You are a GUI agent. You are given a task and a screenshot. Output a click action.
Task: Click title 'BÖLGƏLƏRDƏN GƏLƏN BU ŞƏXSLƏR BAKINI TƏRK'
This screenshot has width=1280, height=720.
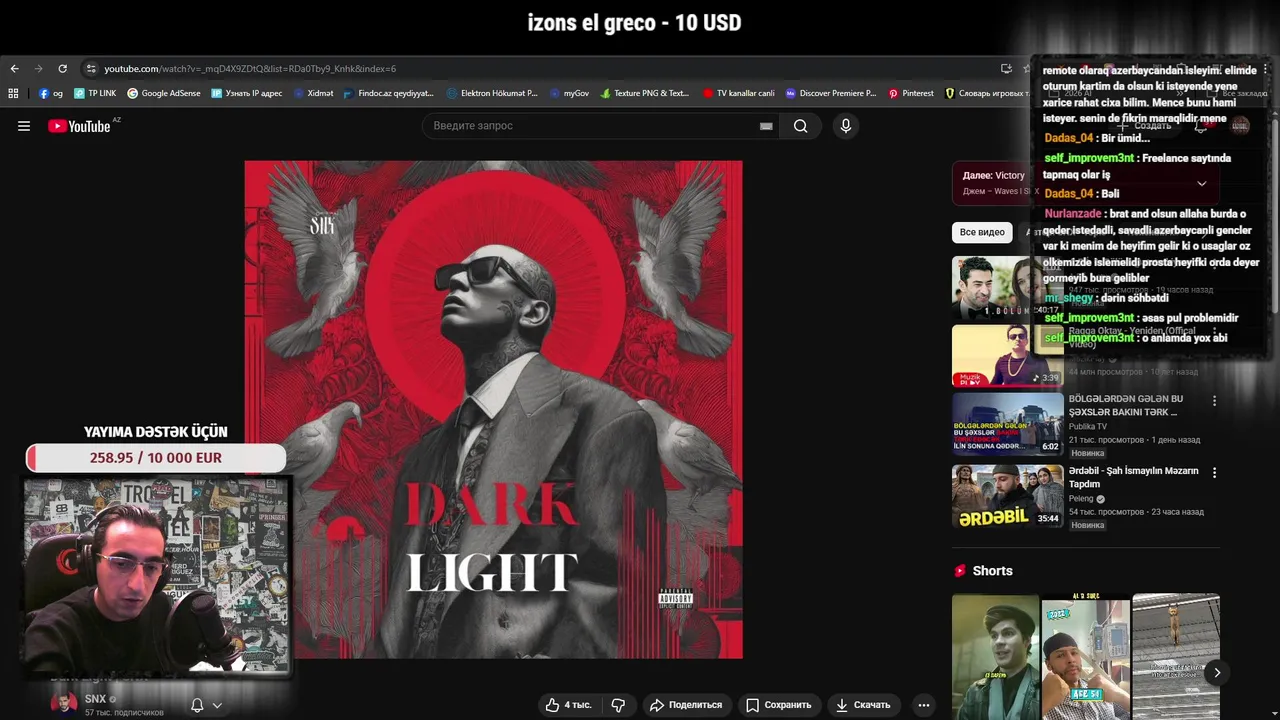[x=1125, y=405]
